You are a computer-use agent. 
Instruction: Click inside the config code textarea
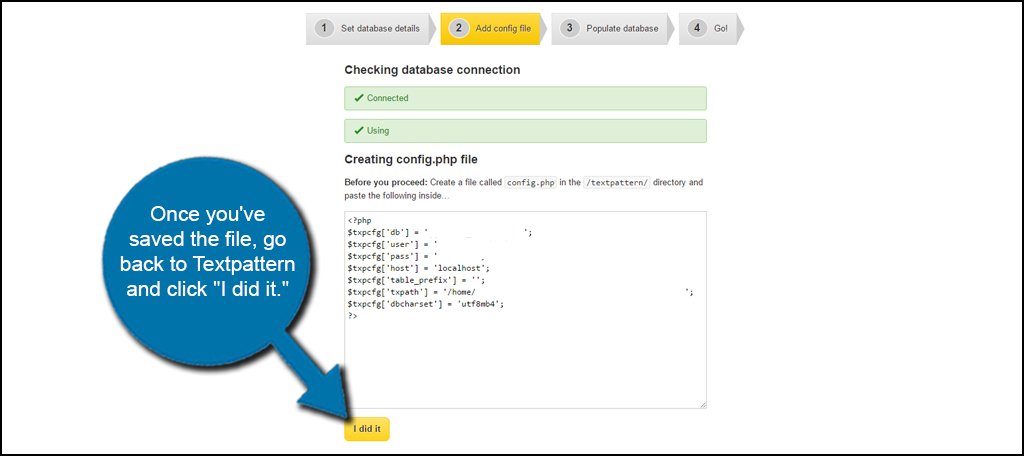coord(525,310)
